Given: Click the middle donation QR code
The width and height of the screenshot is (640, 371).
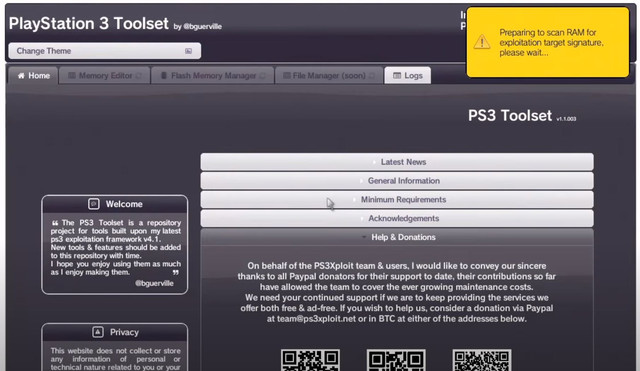Looking at the screenshot, I should pos(396,360).
